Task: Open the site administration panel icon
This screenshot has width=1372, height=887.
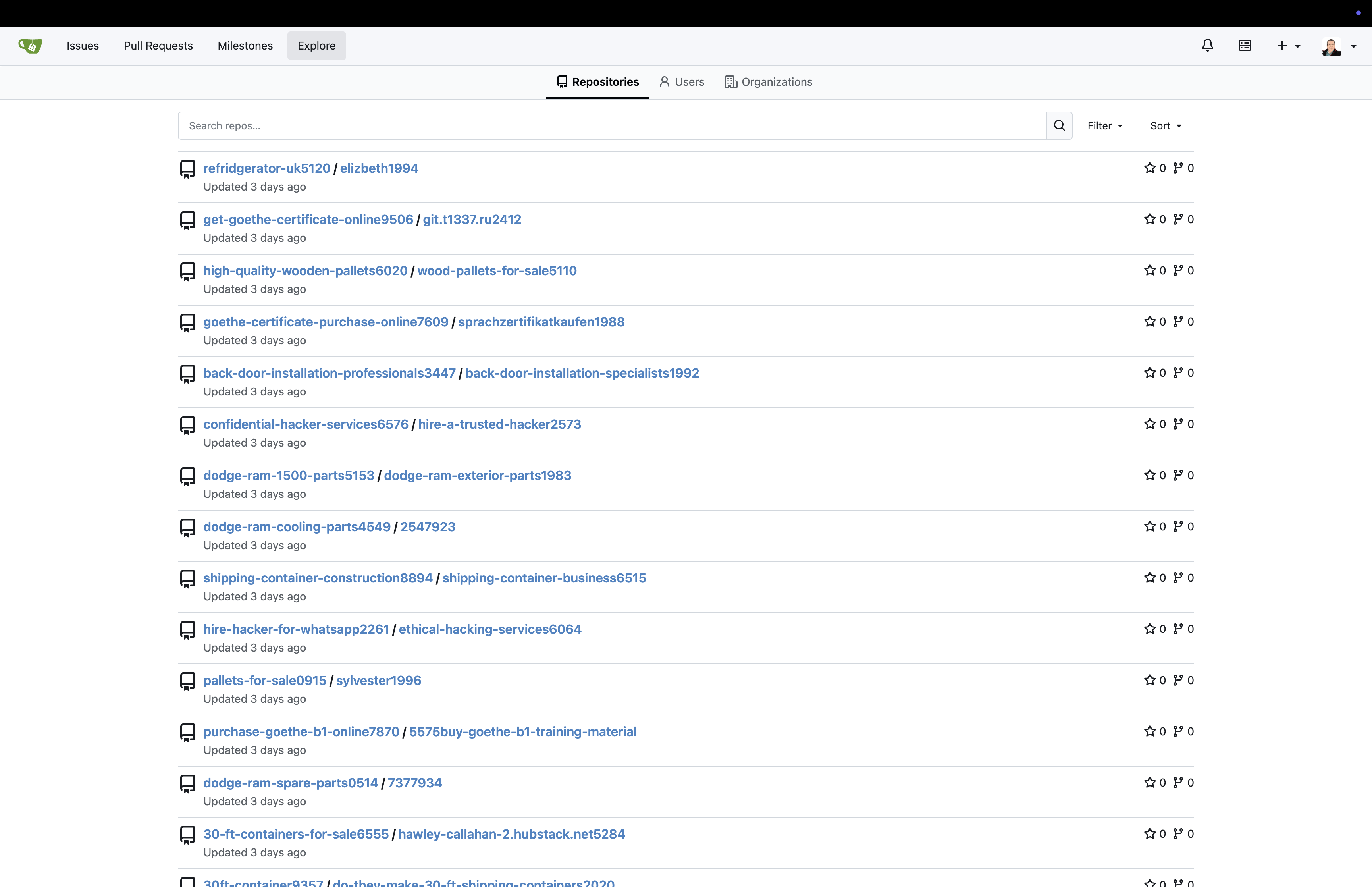Action: pyautogui.click(x=1245, y=46)
